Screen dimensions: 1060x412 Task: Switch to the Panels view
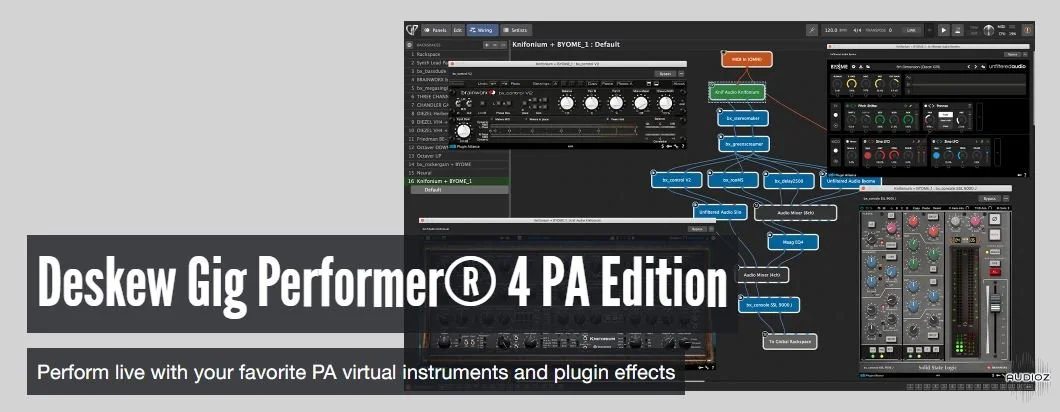(x=436, y=30)
